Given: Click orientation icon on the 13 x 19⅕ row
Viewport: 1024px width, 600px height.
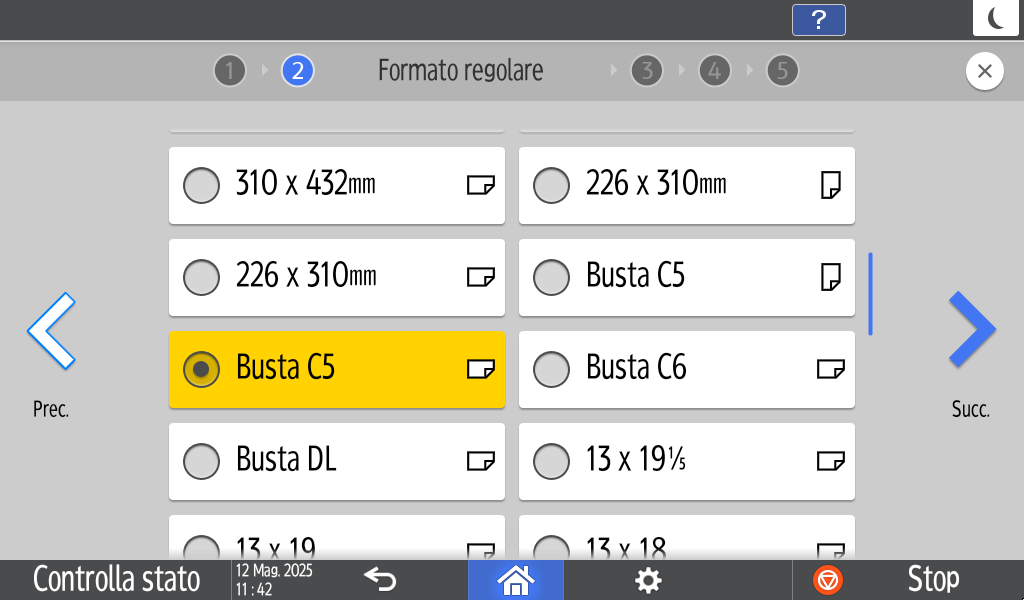Looking at the screenshot, I should pos(831,462).
